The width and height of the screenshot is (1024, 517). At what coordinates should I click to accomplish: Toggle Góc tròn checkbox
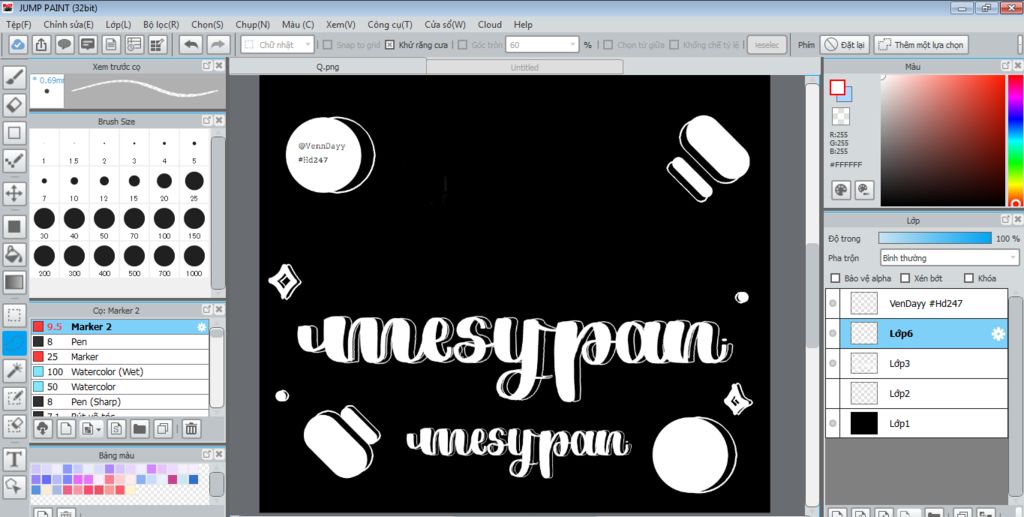click(462, 45)
